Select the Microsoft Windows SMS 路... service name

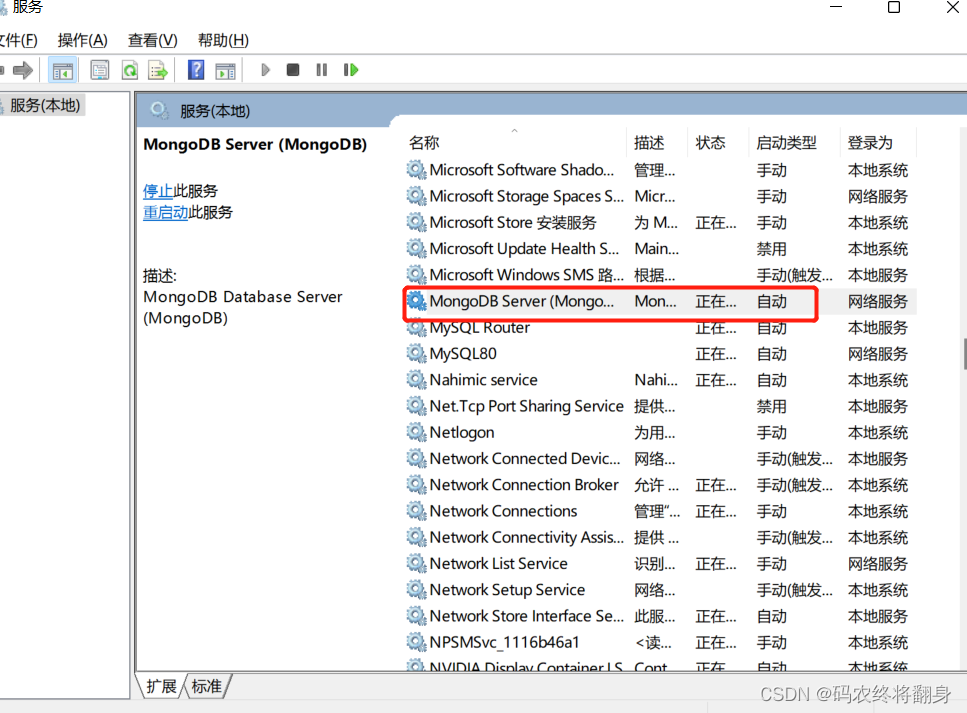pos(526,275)
